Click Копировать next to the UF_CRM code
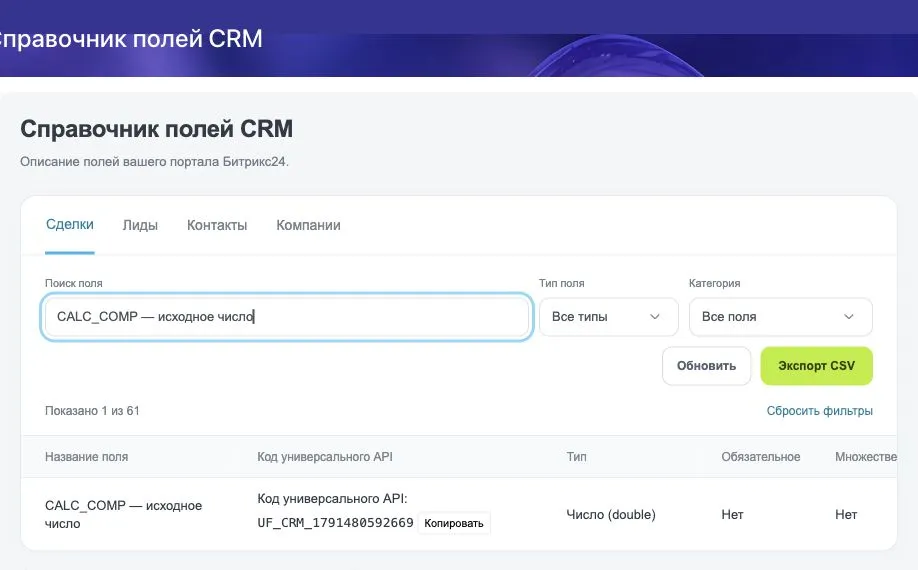This screenshot has width=918, height=570. point(454,523)
